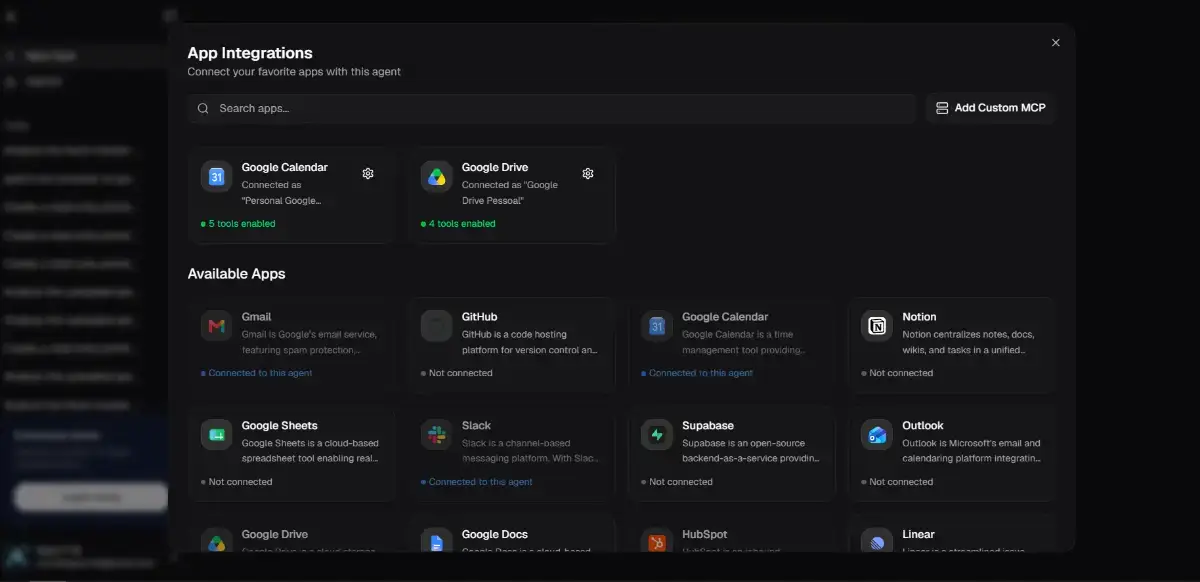Viewport: 1200px width, 582px height.
Task: Click the Slack description text
Action: (x=530, y=451)
